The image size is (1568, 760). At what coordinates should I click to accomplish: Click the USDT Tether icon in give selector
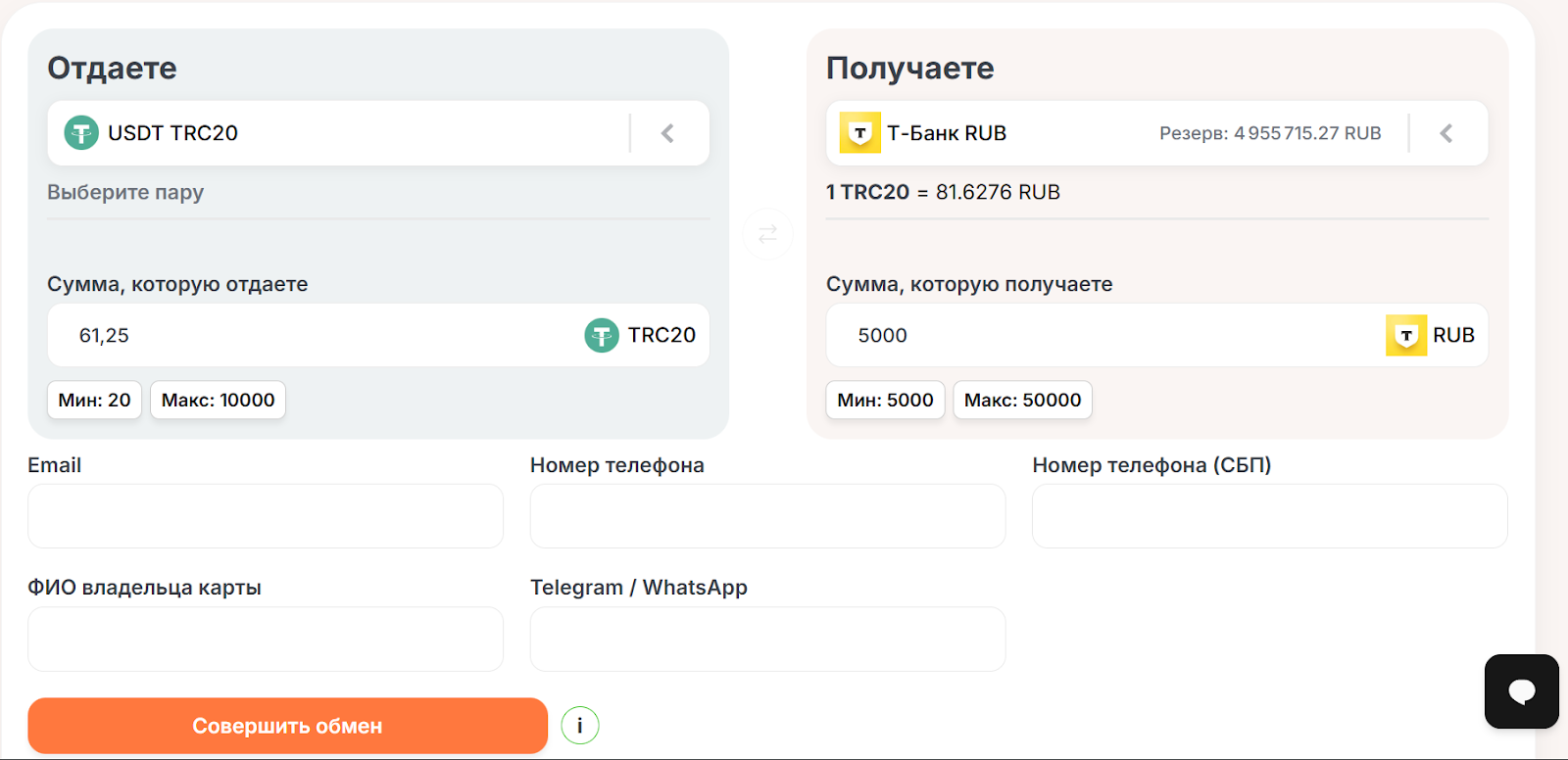(81, 133)
